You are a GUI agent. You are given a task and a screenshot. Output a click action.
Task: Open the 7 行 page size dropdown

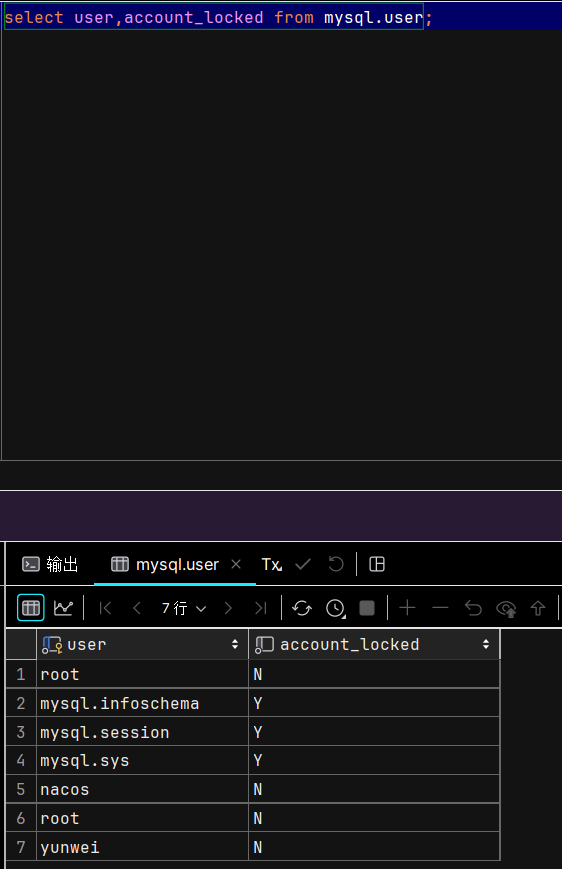point(184,608)
